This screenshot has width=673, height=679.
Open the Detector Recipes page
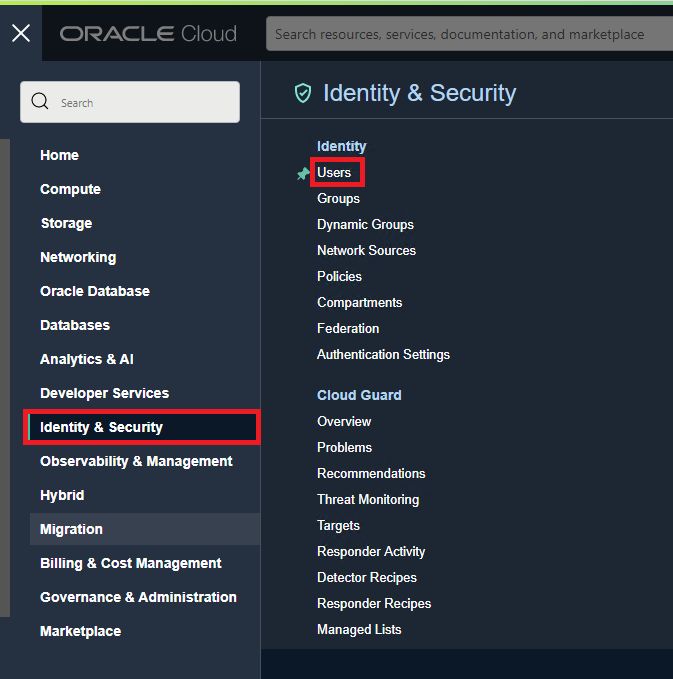367,578
